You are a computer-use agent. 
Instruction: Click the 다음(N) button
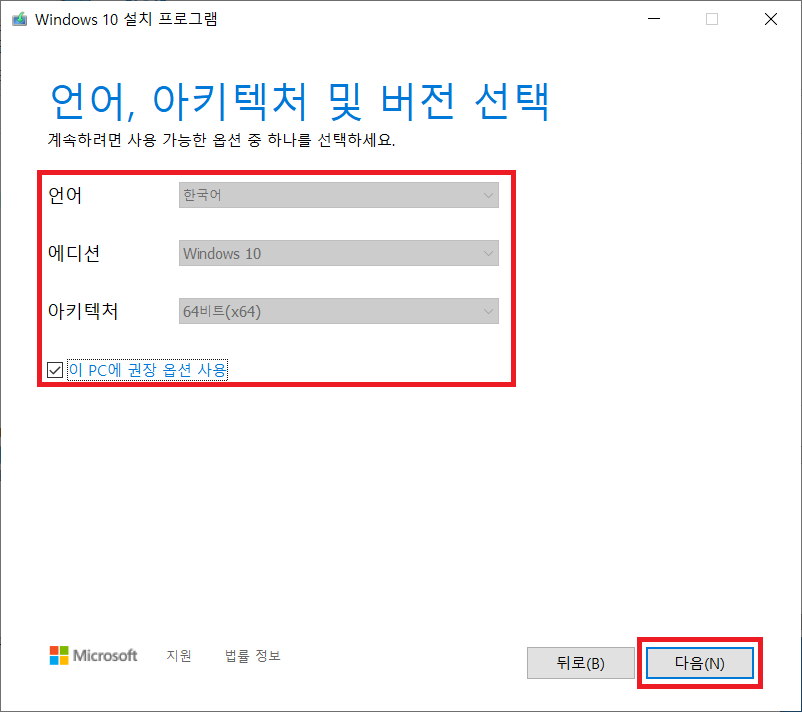coord(699,663)
